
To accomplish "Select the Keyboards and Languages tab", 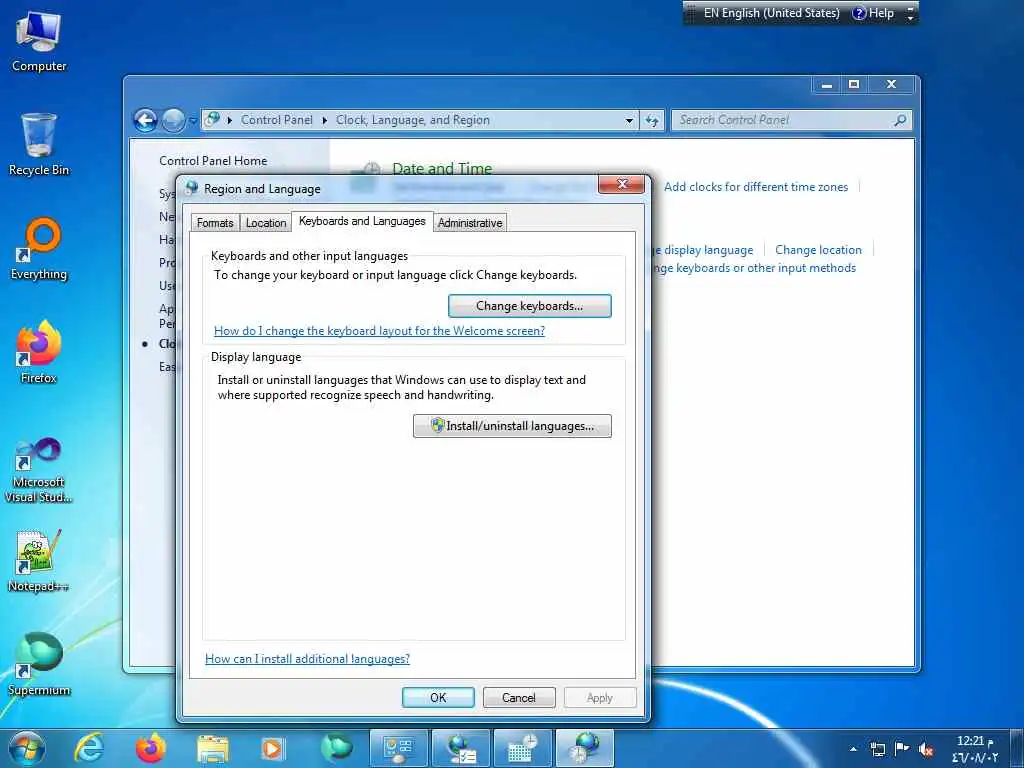I will [x=362, y=221].
